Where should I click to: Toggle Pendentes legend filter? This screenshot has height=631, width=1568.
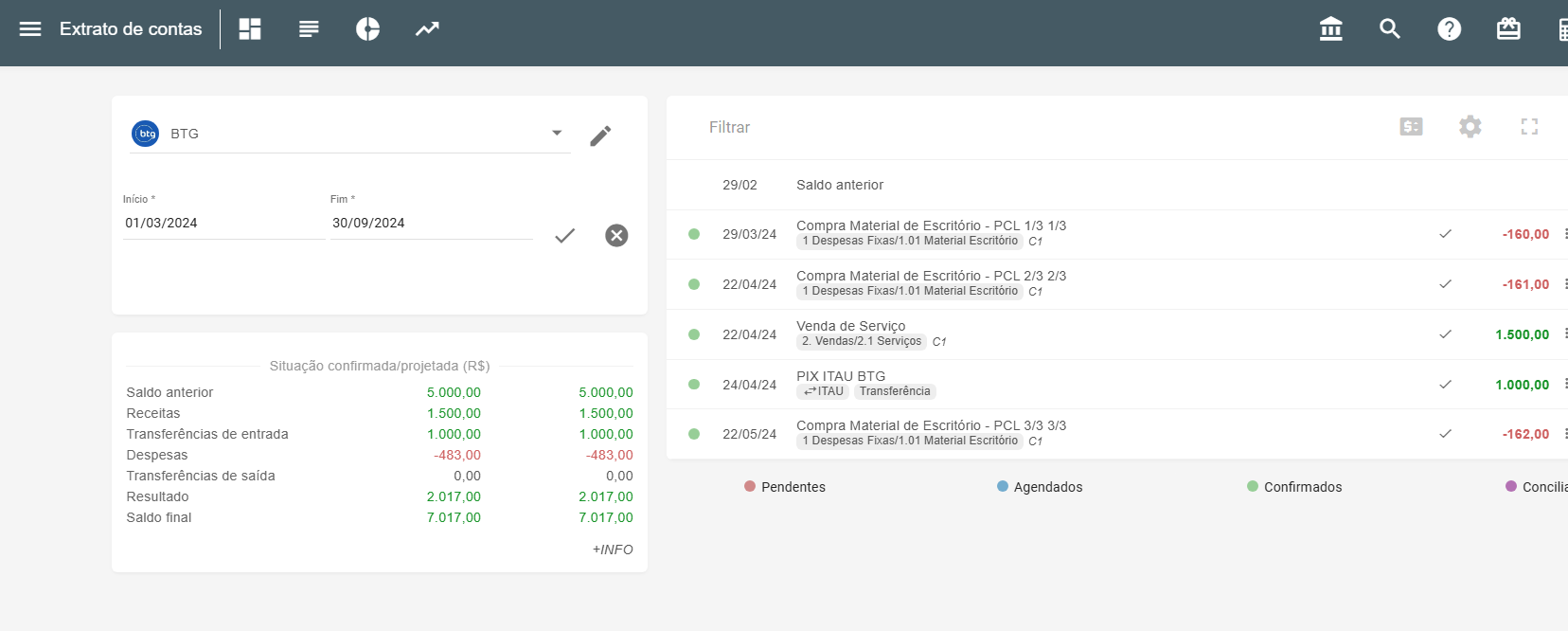coord(785,487)
